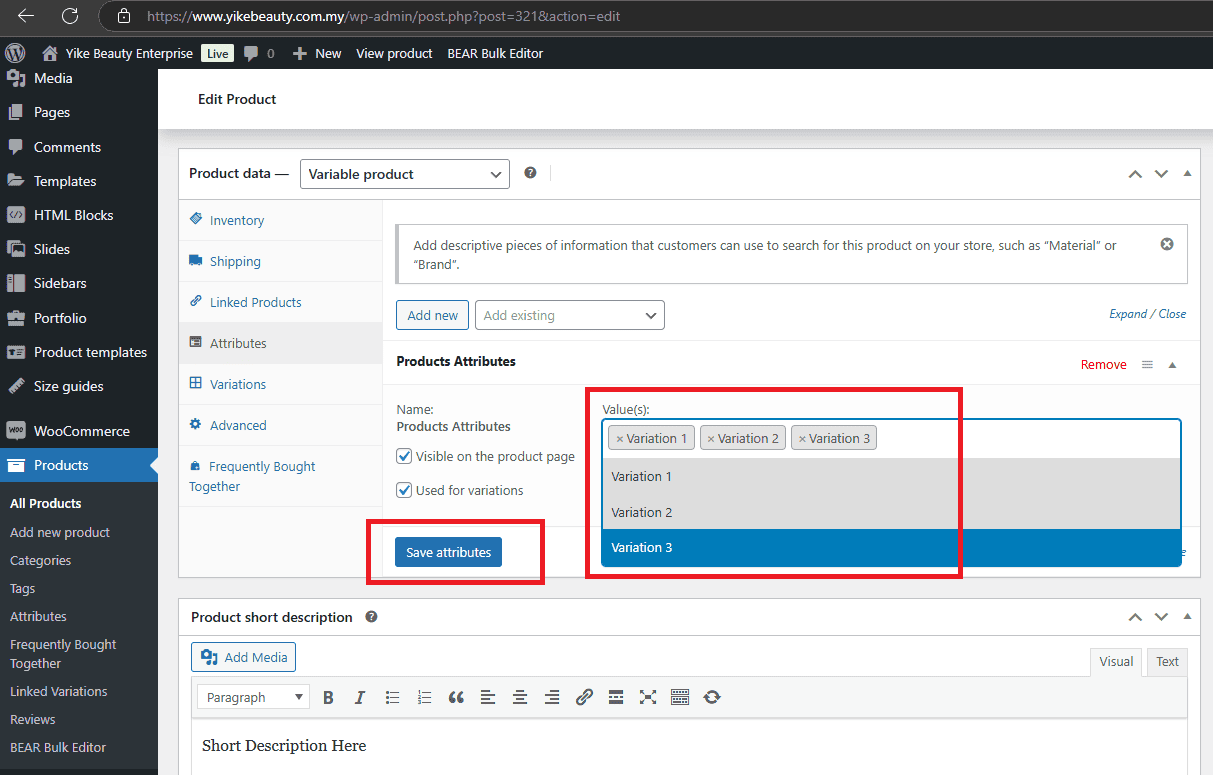Align text left in editor

click(488, 698)
